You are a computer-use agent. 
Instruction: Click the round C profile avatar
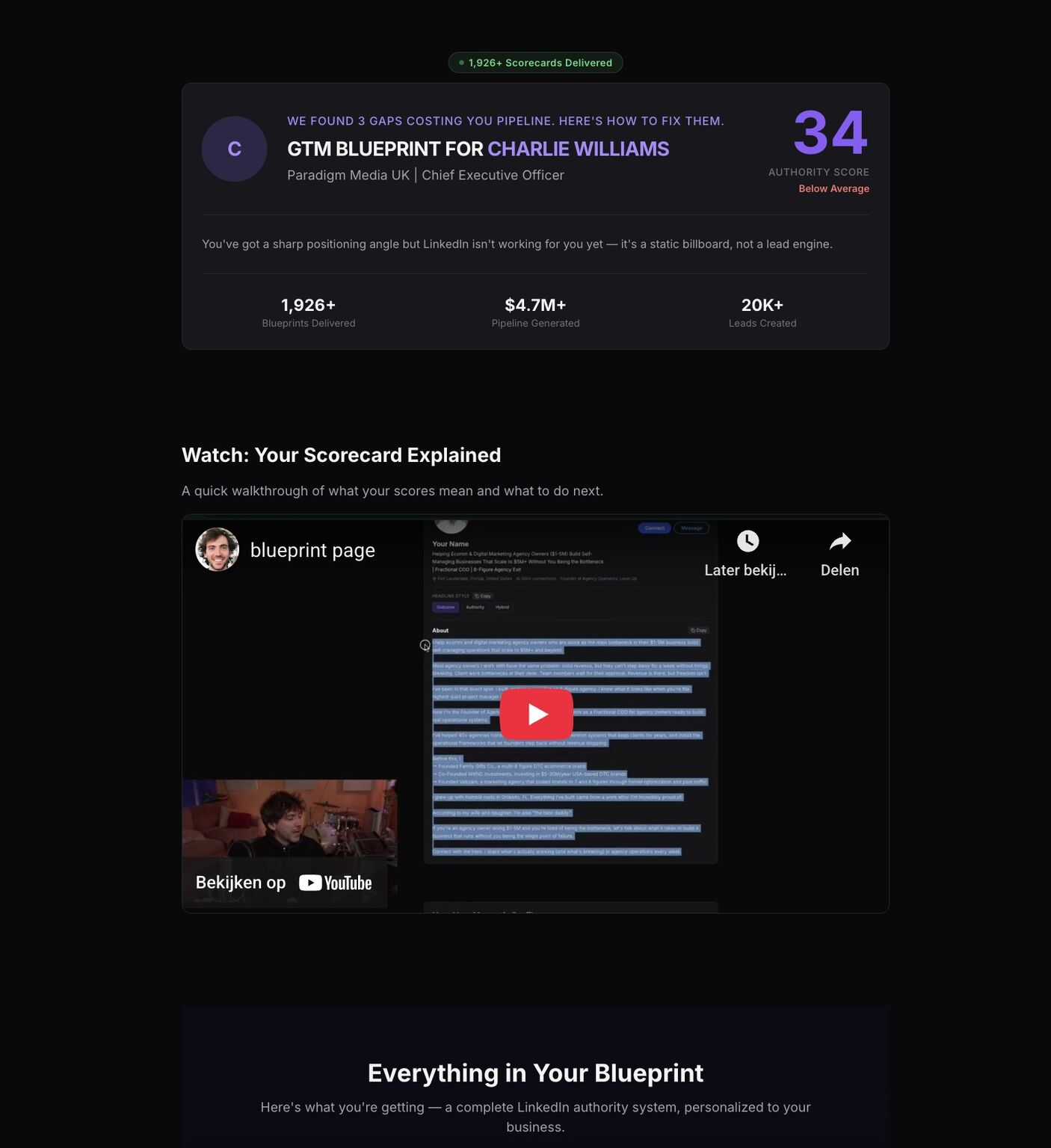point(234,149)
